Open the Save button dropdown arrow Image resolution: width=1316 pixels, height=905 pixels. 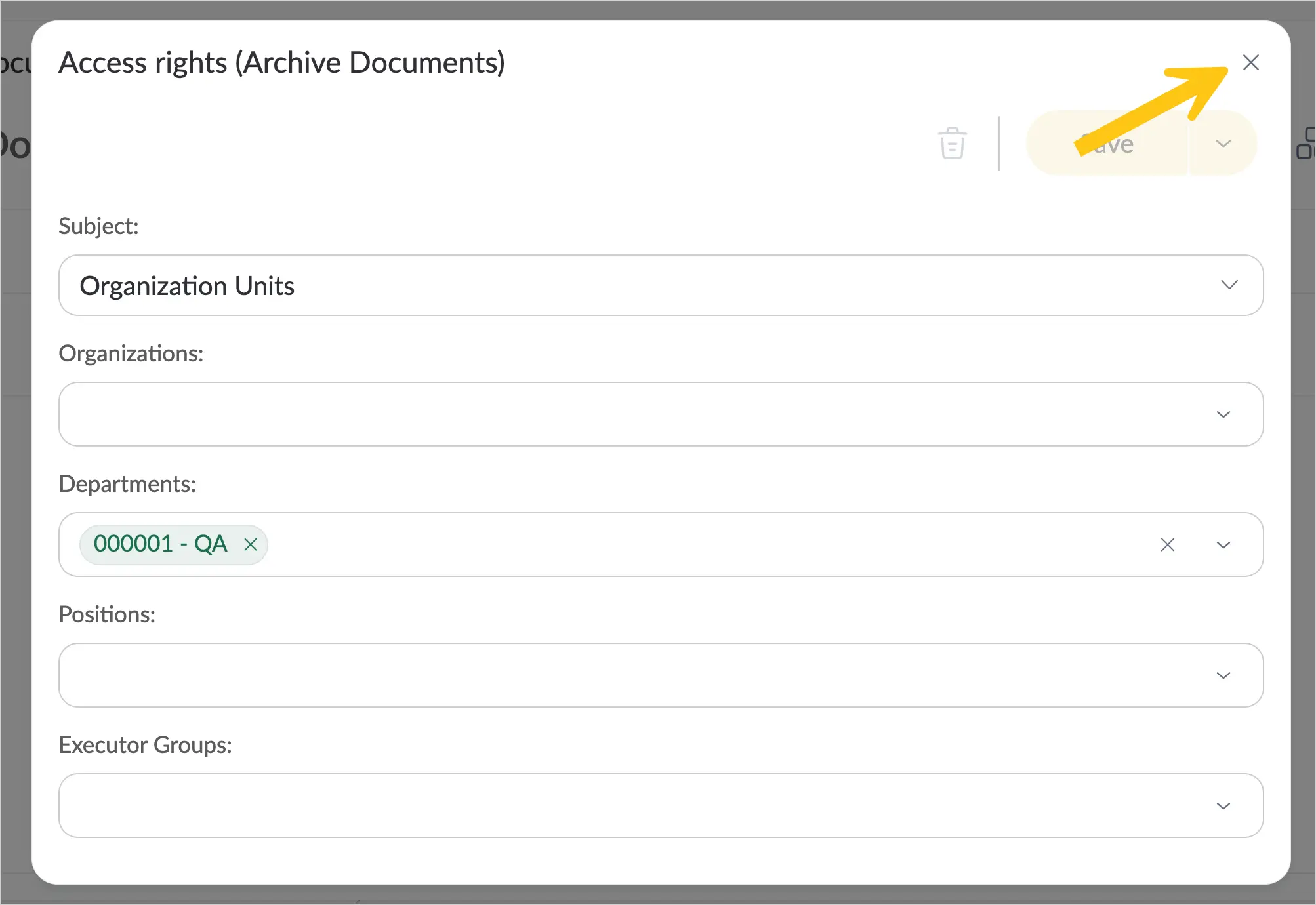coord(1223,144)
